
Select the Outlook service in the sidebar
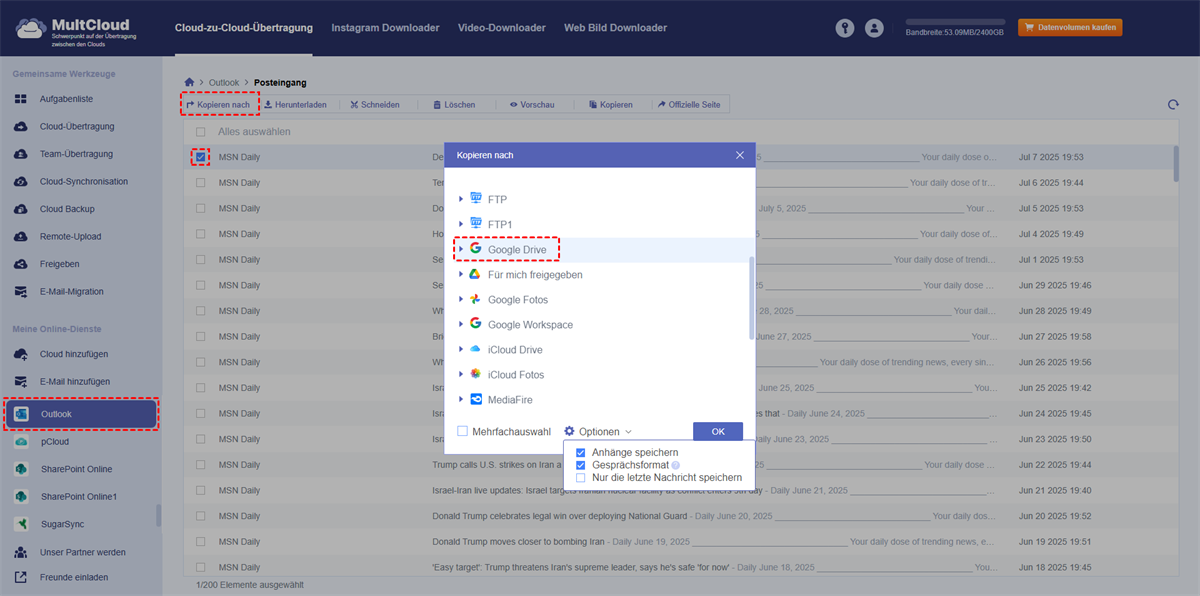tap(81, 414)
